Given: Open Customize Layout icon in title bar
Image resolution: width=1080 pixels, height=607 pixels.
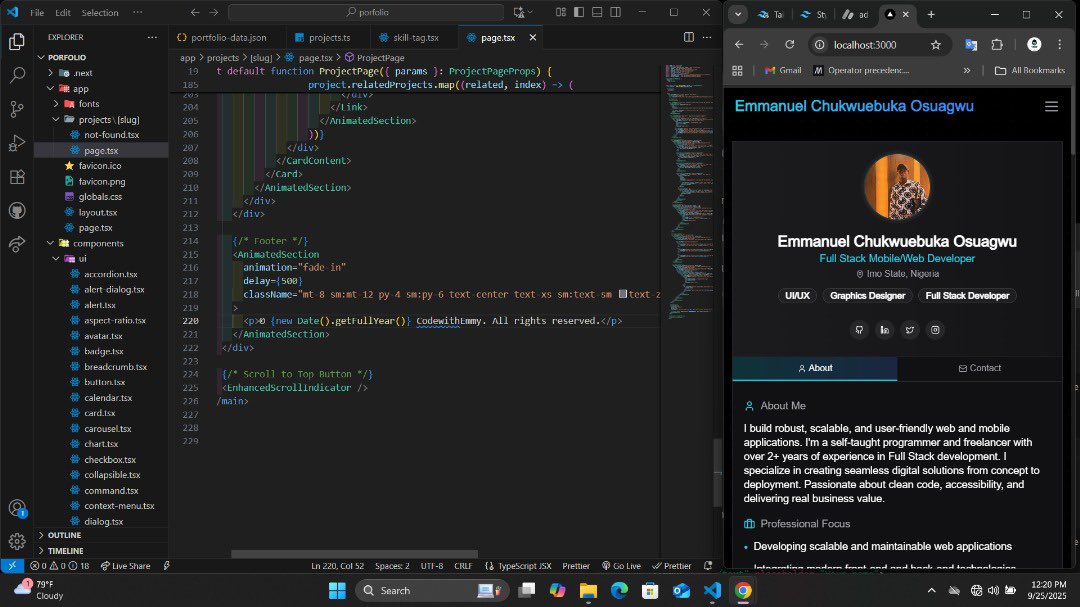Looking at the screenshot, I should pyautogui.click(x=561, y=12).
